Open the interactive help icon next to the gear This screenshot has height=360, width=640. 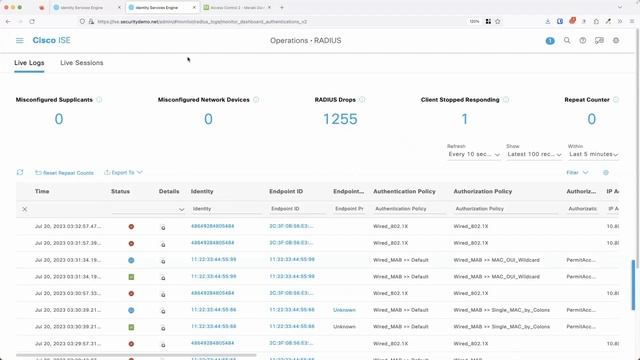click(599, 40)
